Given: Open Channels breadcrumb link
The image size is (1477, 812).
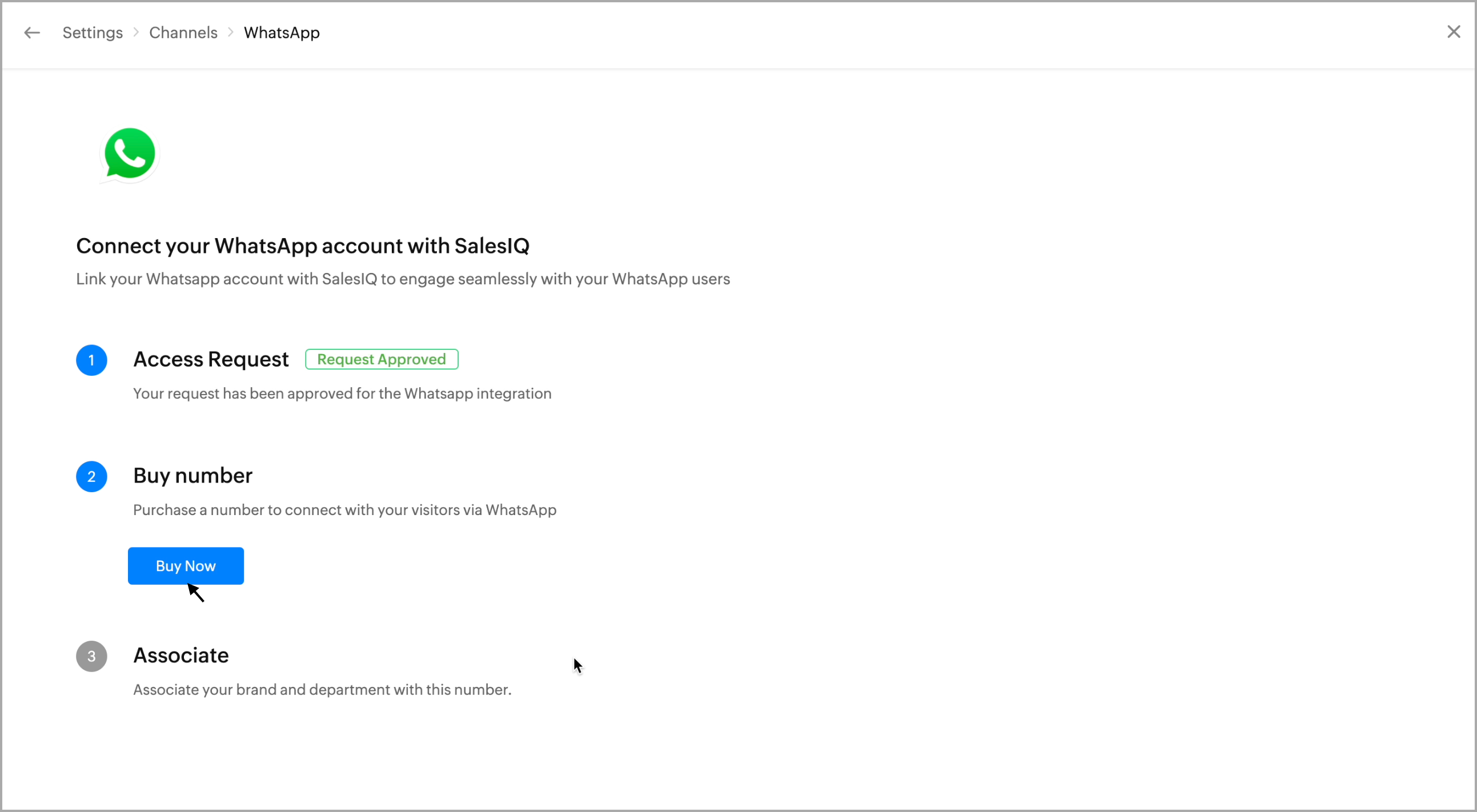Looking at the screenshot, I should (x=183, y=33).
